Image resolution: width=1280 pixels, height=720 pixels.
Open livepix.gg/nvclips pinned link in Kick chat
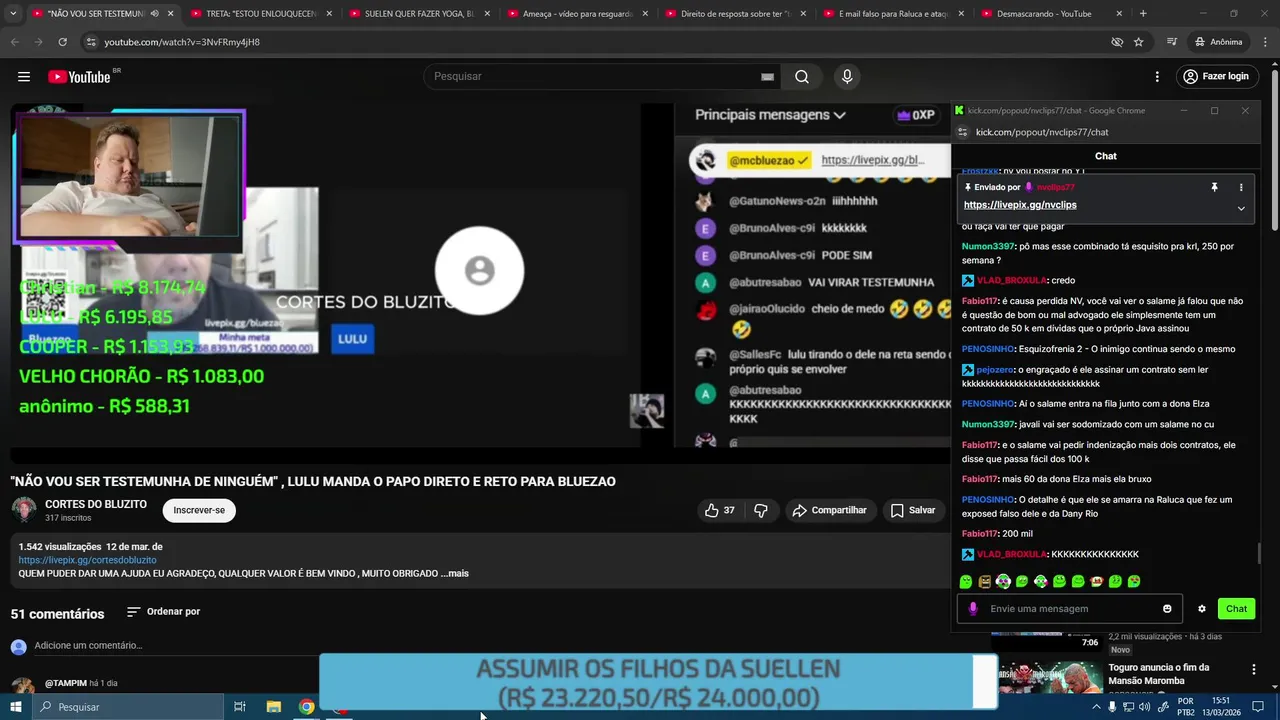1020,205
